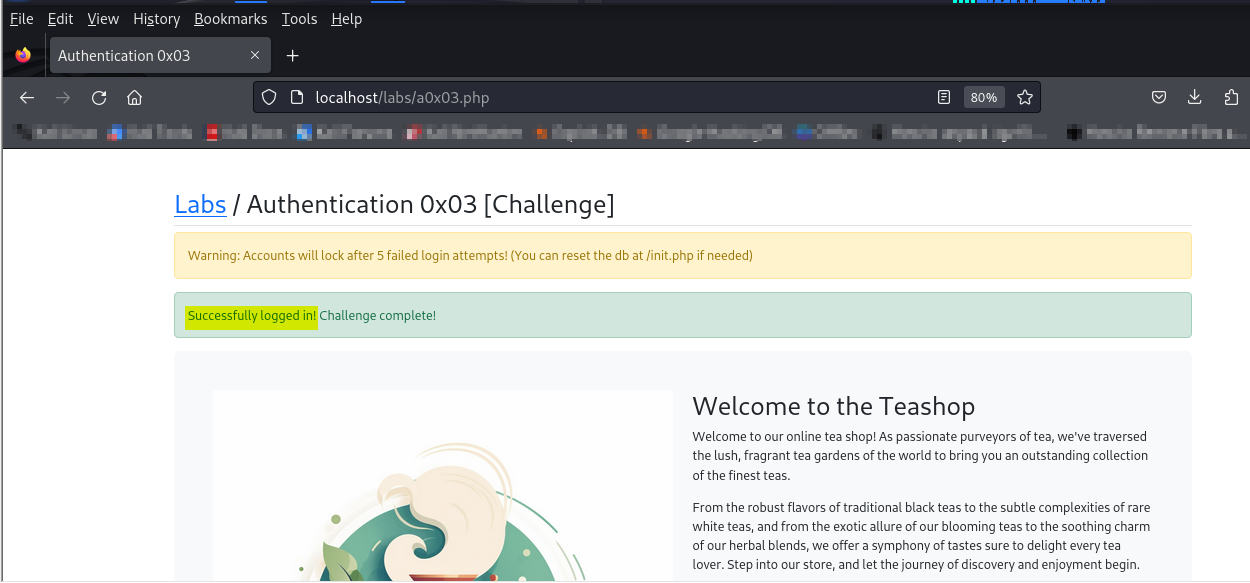Open the Firefox home page
The width and height of the screenshot is (1250, 583).
135,97
